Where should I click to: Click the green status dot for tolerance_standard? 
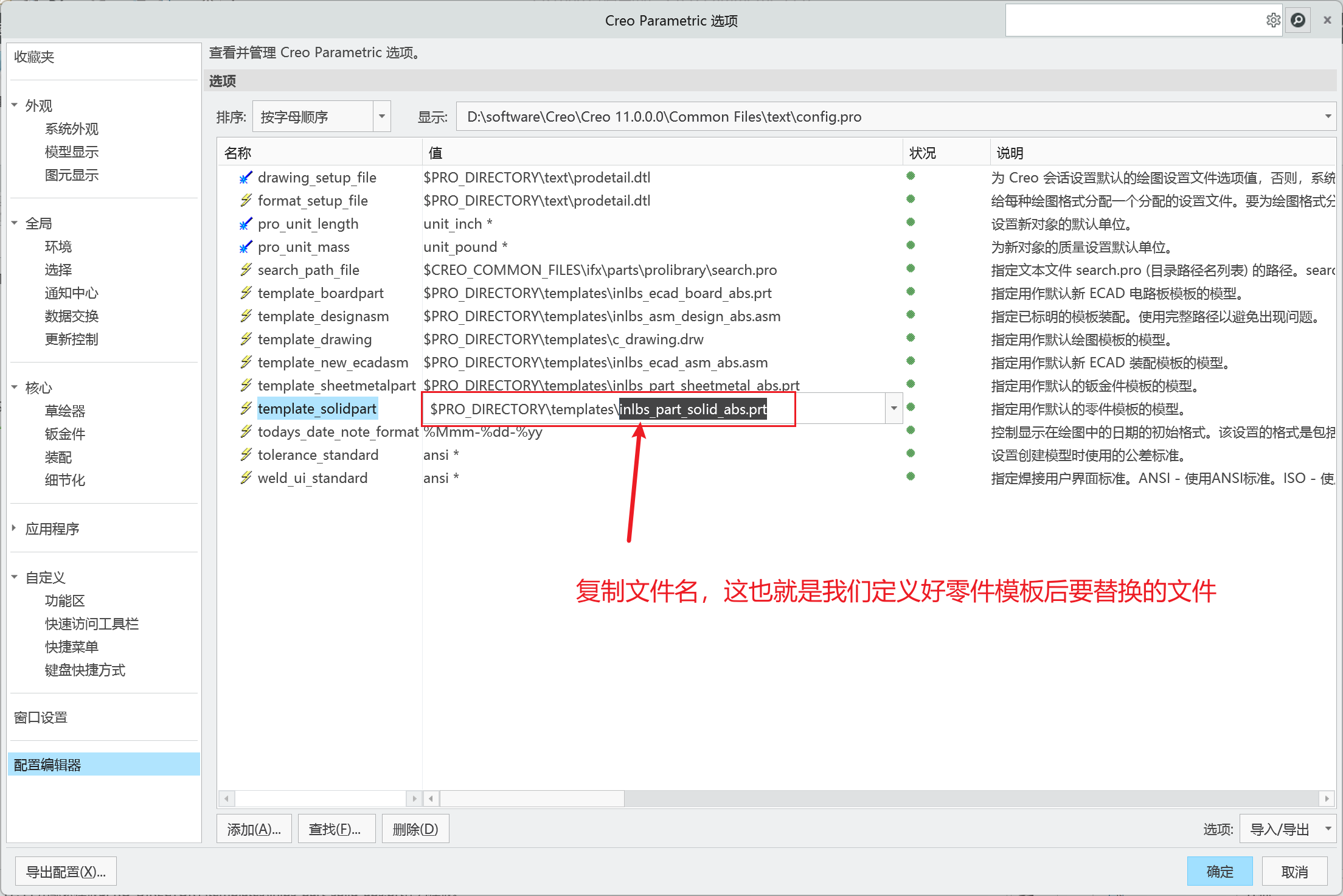point(911,453)
